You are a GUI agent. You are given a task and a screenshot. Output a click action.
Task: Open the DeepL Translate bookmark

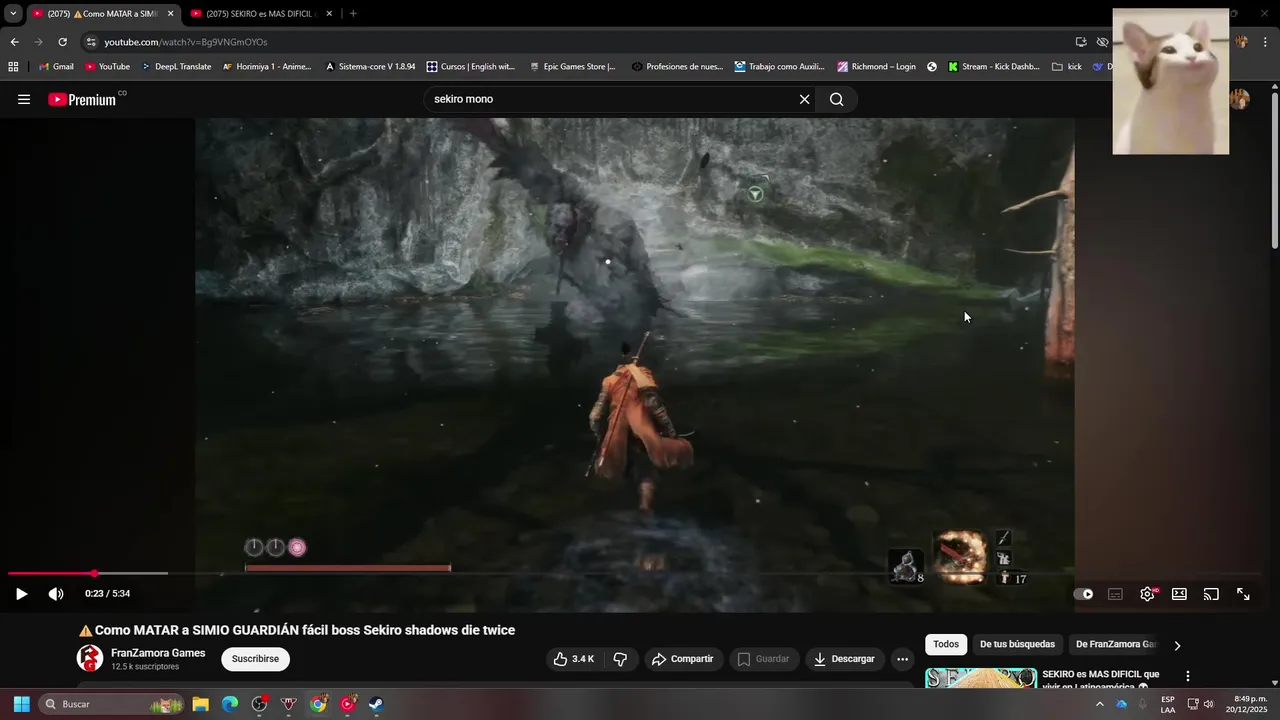pos(176,67)
